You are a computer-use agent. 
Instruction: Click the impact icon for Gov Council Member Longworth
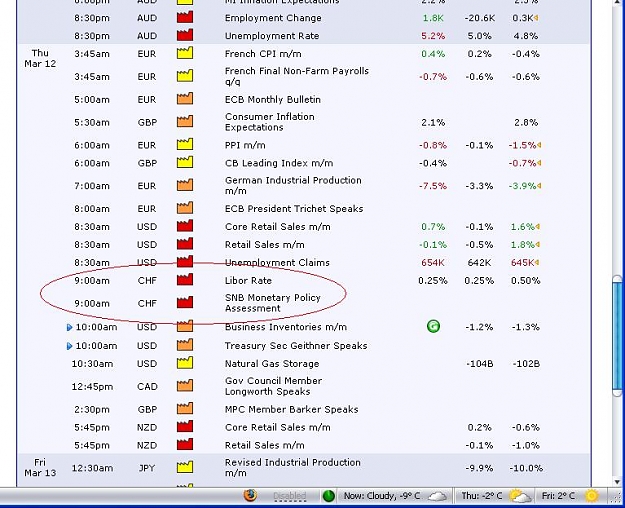pos(185,386)
